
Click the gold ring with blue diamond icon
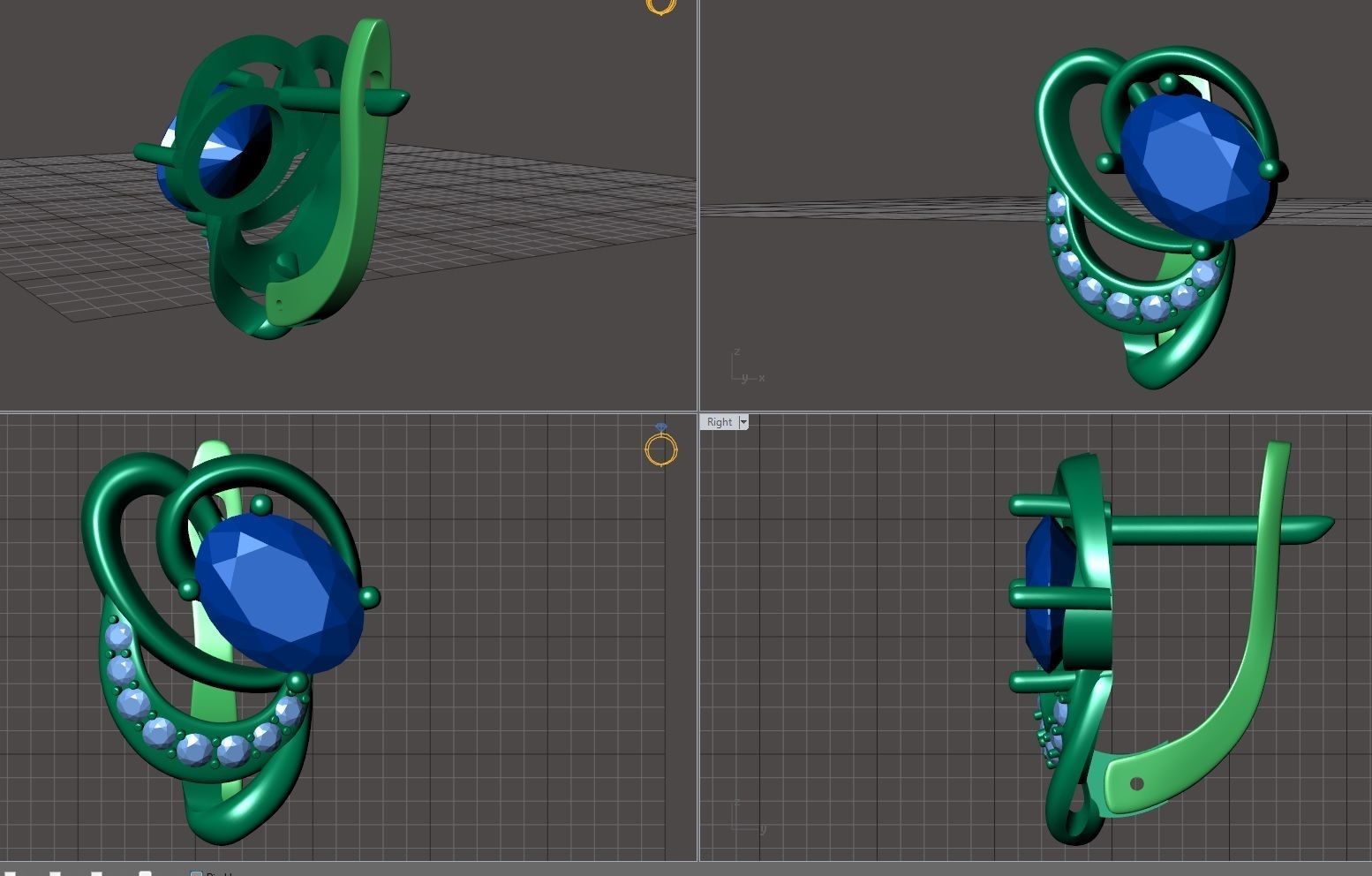[661, 444]
